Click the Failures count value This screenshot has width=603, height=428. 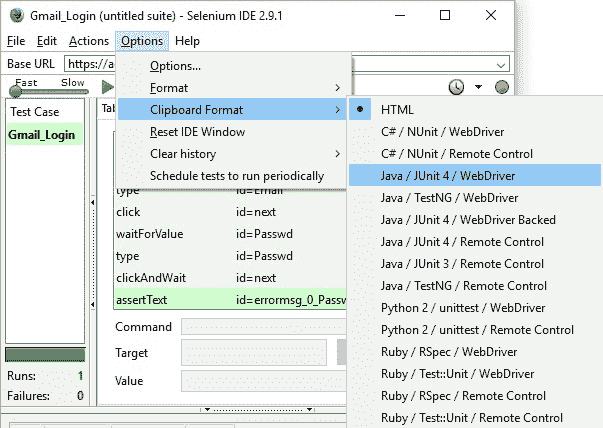click(80, 395)
